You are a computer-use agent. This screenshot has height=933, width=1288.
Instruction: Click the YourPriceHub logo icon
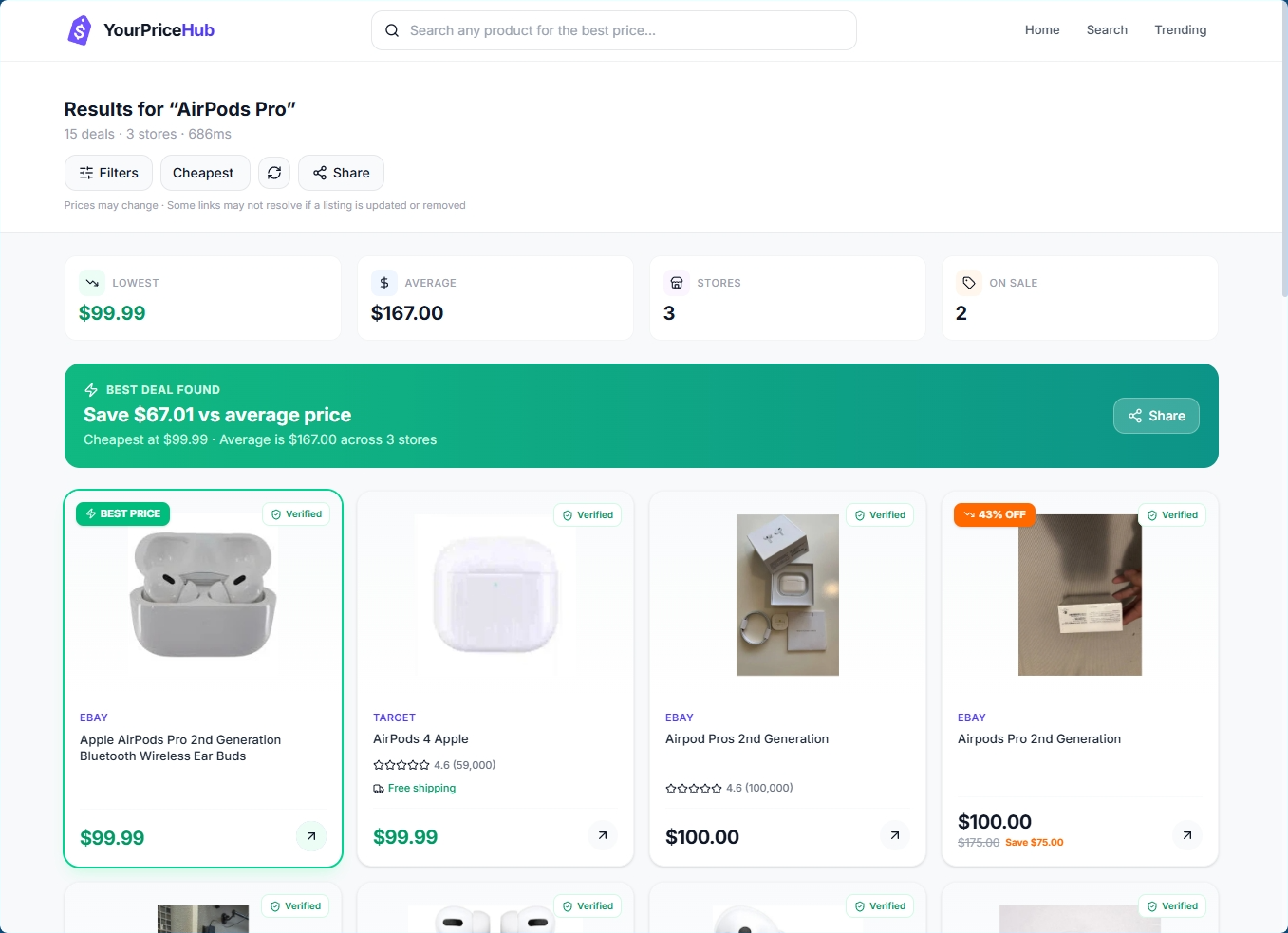[x=80, y=29]
